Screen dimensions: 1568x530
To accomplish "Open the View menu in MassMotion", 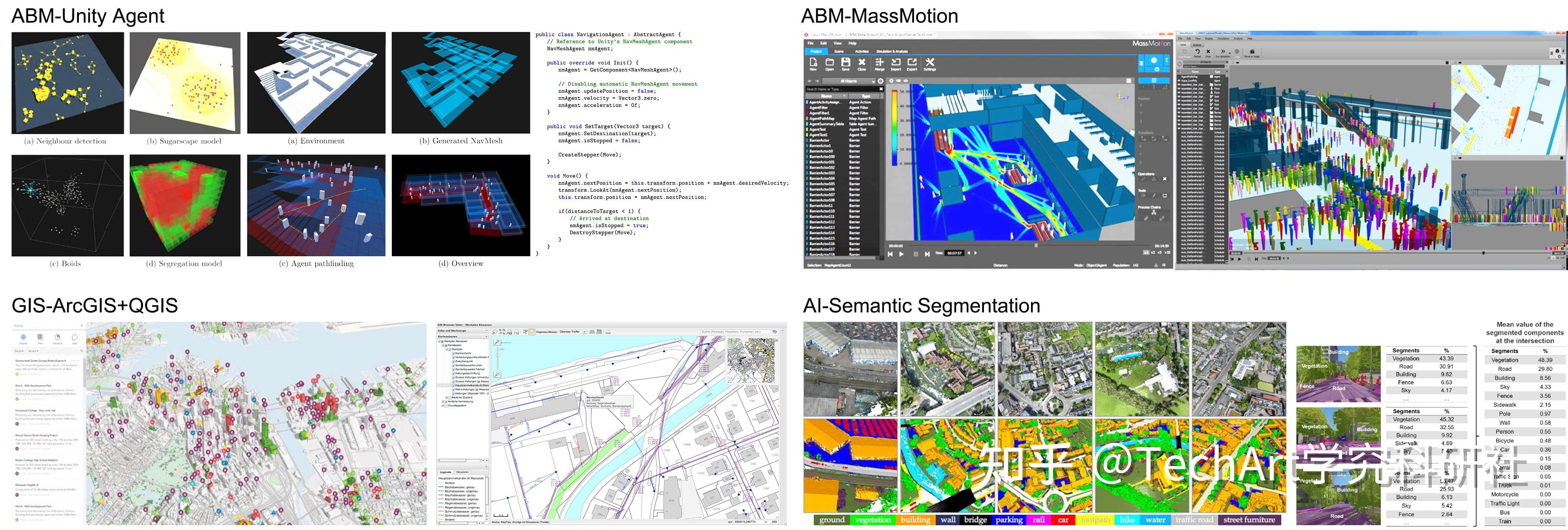I will coord(838,43).
